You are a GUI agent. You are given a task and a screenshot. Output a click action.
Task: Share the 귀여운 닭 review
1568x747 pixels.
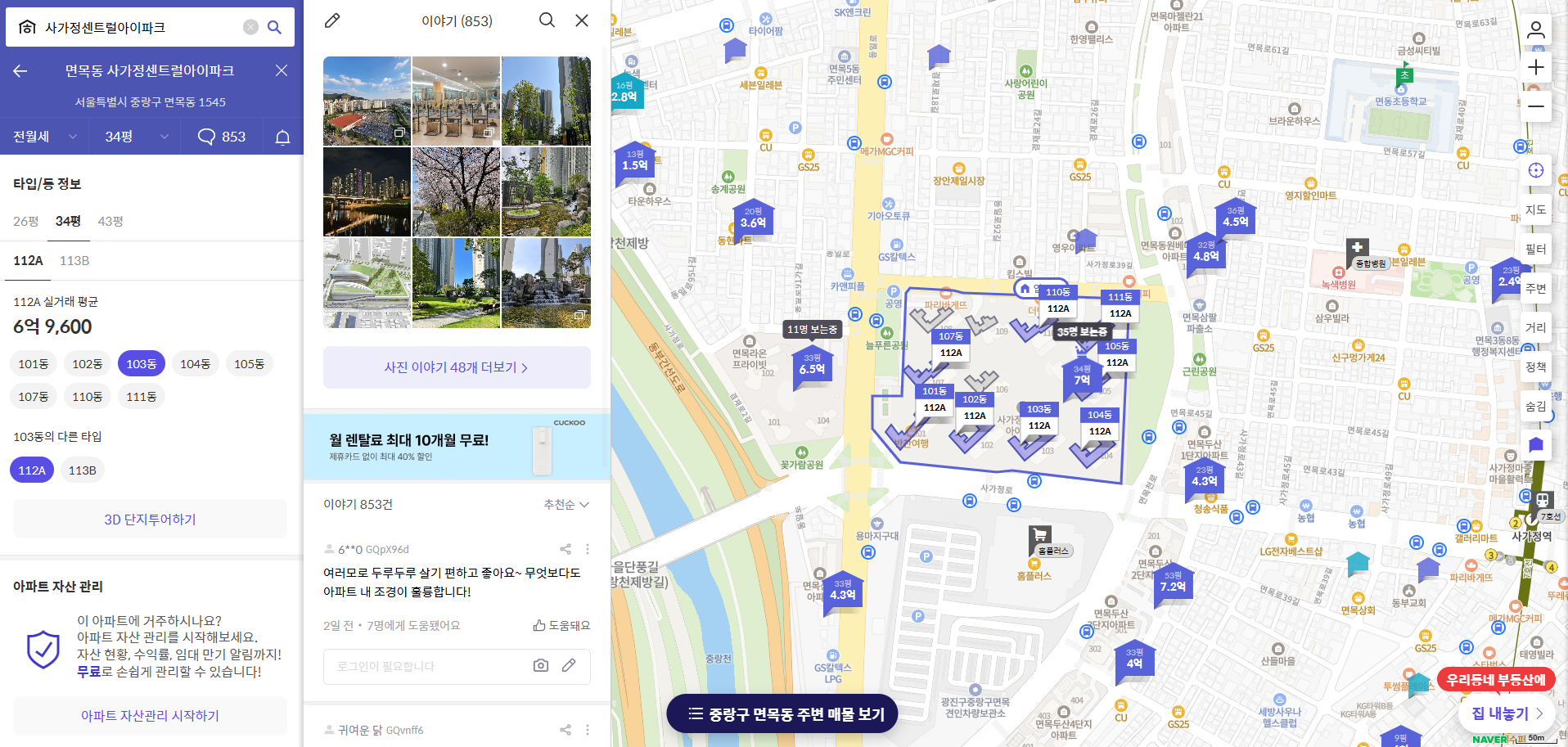pyautogui.click(x=565, y=730)
